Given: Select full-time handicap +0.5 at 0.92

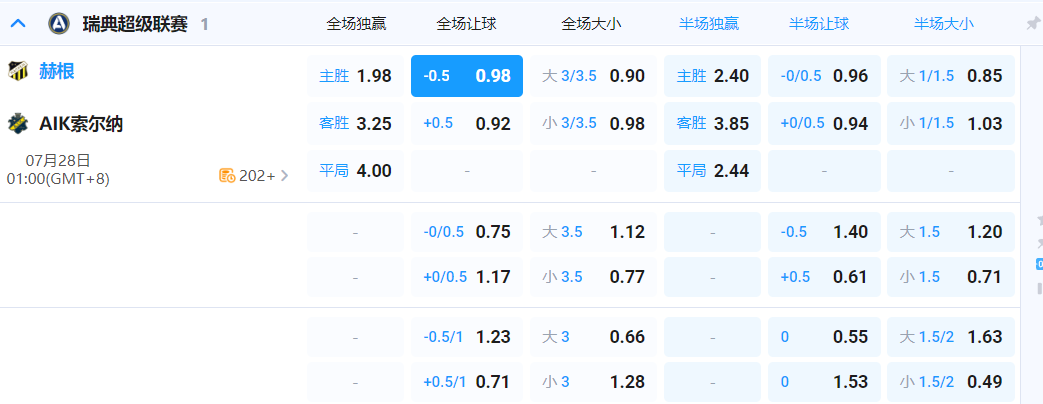Looking at the screenshot, I should coord(467,123).
